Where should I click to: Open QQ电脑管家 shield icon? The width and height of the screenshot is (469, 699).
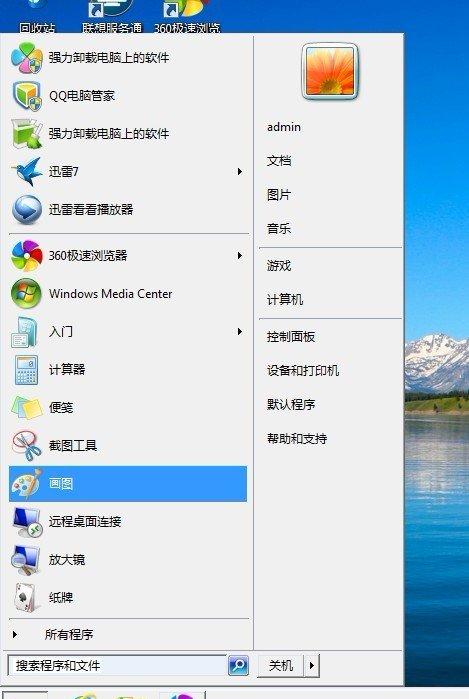tap(27, 95)
